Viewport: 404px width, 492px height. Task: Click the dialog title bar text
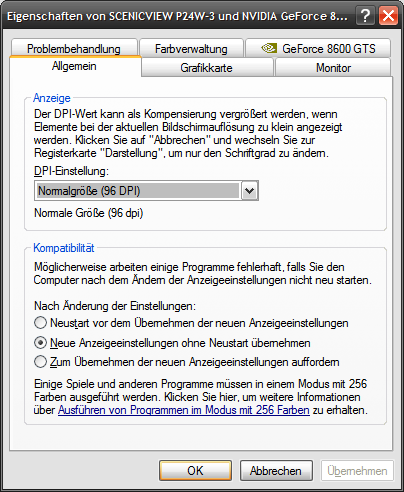click(x=177, y=16)
